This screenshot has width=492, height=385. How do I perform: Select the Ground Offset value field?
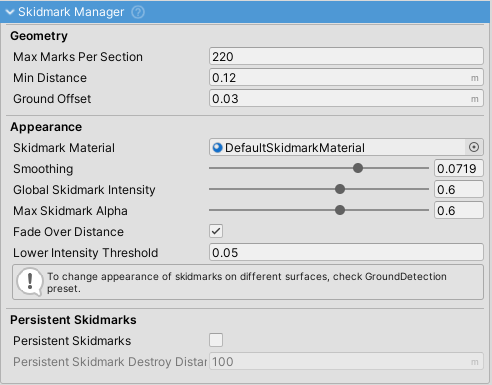(346, 98)
